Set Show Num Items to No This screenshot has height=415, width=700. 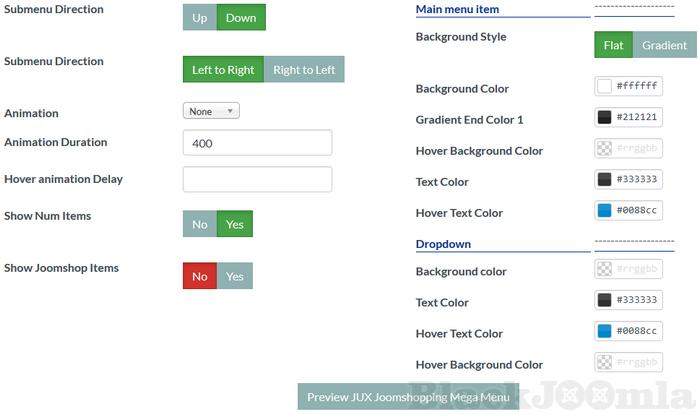pyautogui.click(x=200, y=225)
